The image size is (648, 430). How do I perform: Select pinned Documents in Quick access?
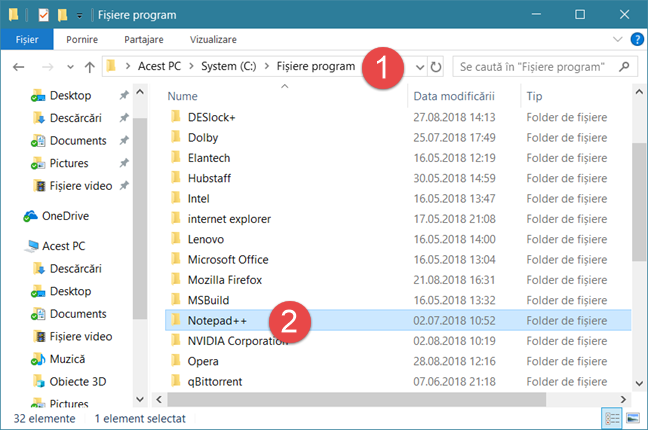78,141
